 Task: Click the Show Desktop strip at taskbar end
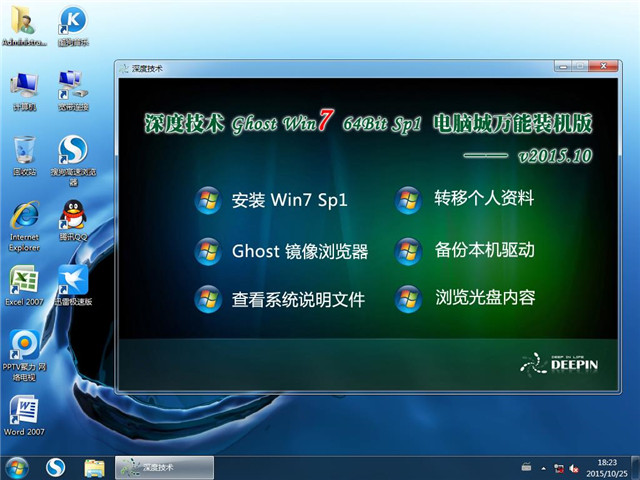(x=636, y=468)
